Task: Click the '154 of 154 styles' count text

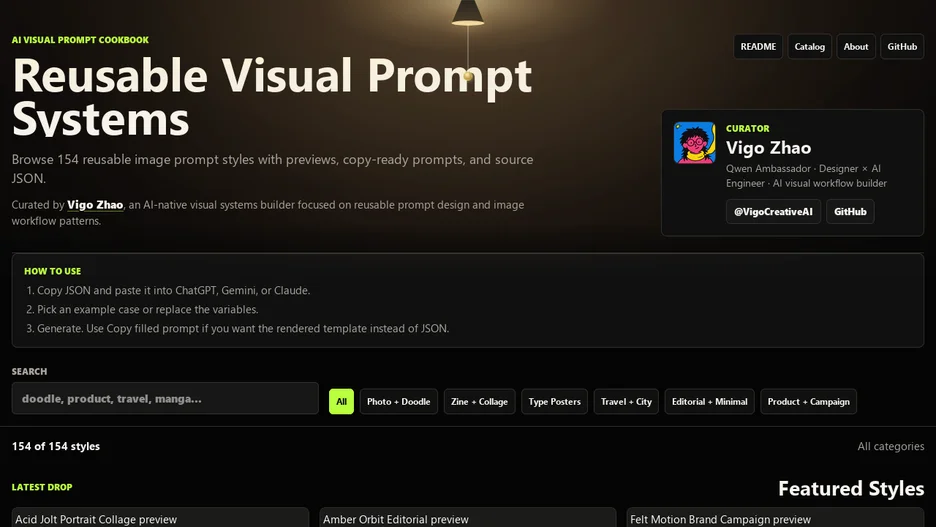Action: (56, 446)
